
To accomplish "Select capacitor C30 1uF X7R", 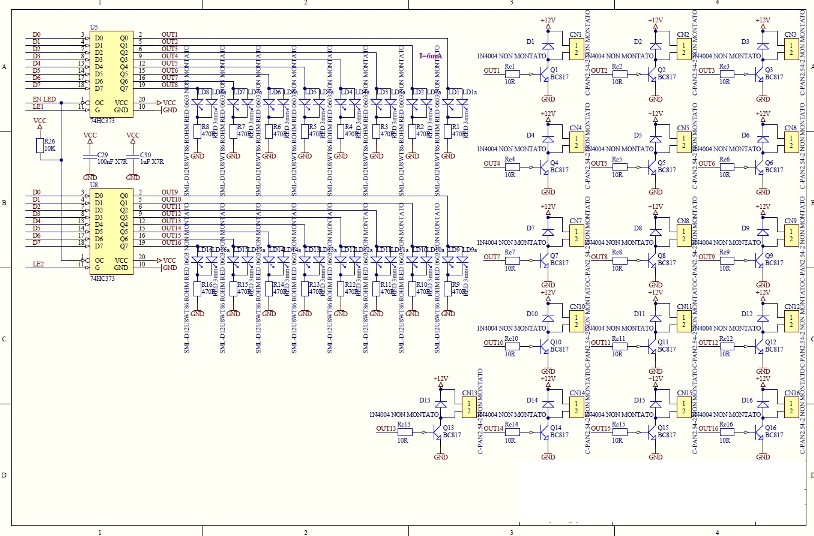I will [x=133, y=155].
